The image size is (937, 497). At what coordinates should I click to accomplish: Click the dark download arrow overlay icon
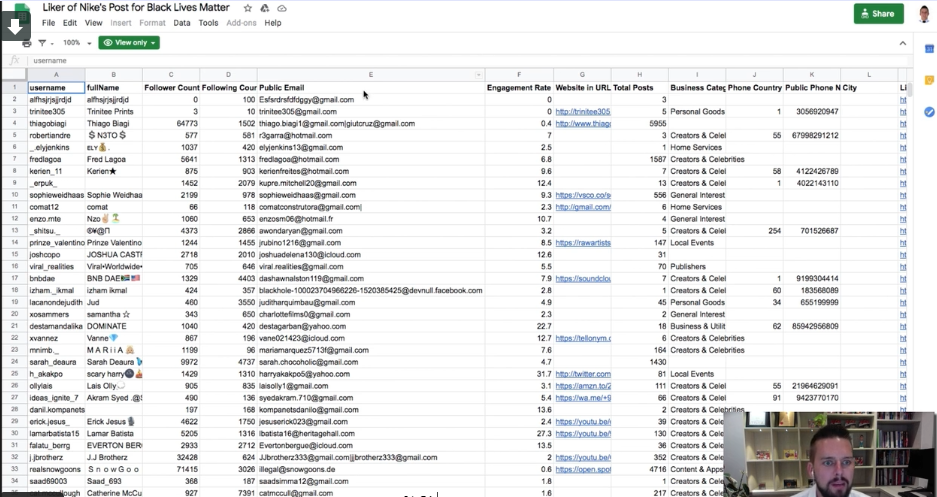(16, 27)
